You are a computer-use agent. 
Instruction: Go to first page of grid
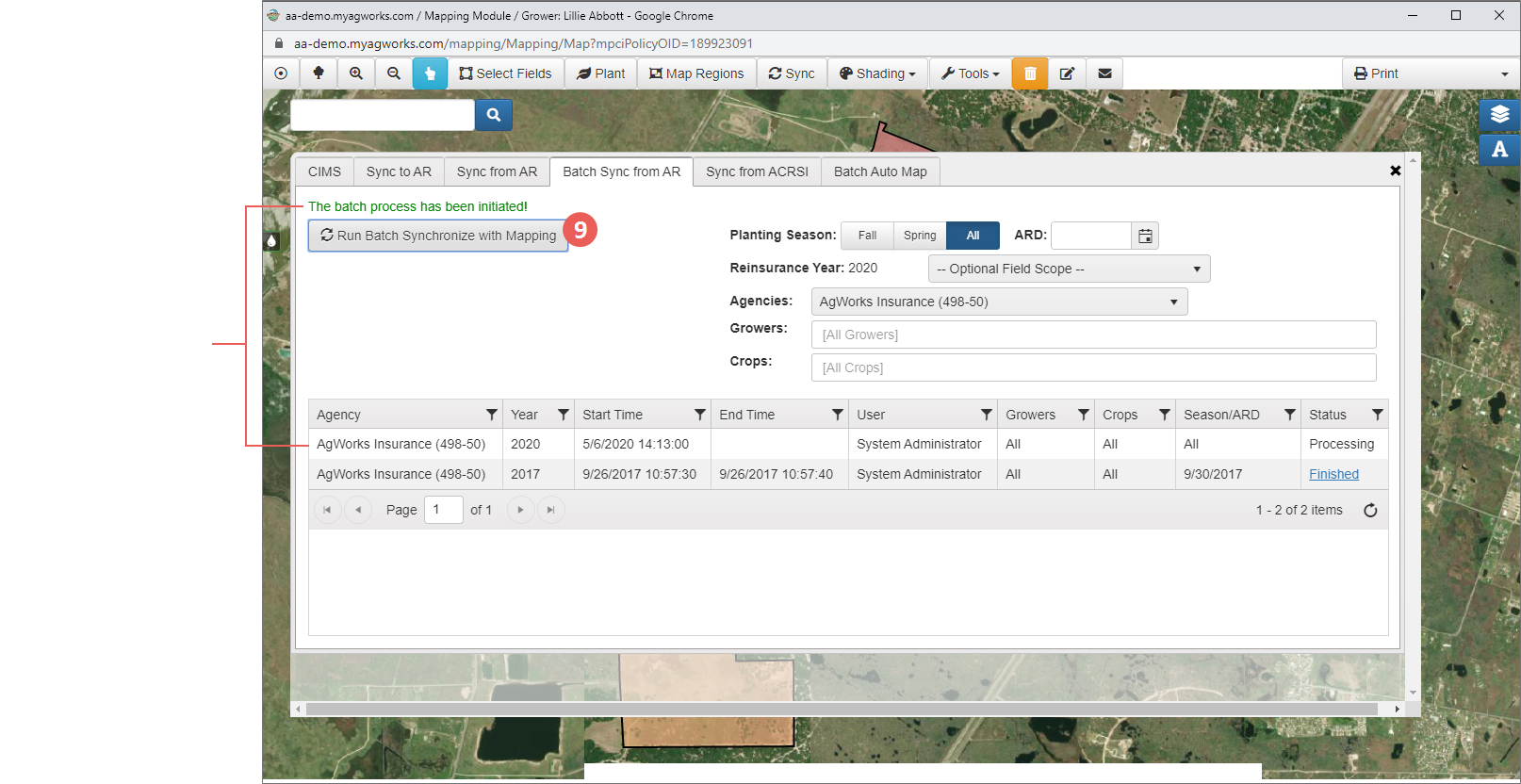[x=327, y=510]
